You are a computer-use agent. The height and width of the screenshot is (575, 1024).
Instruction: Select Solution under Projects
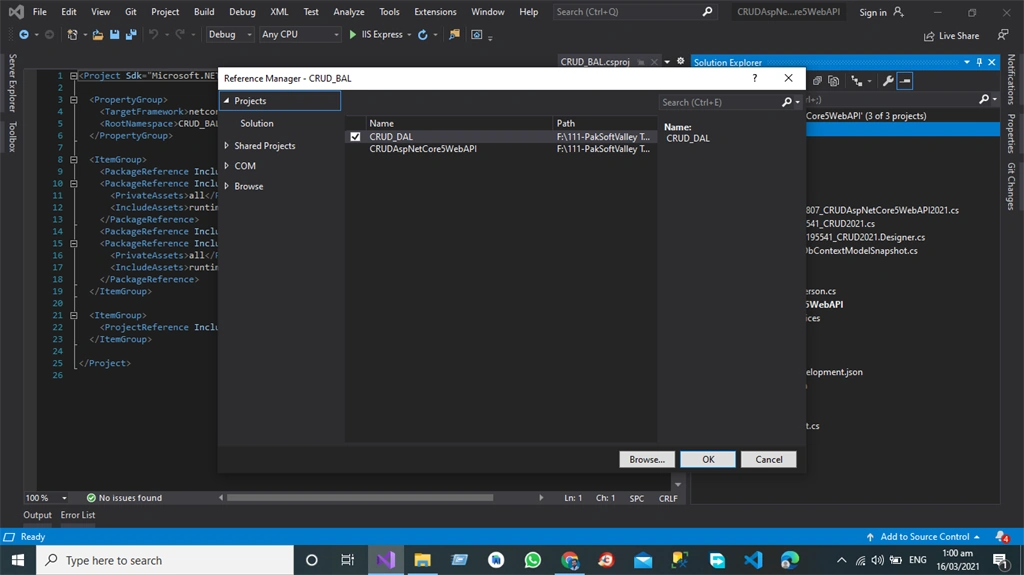257,123
